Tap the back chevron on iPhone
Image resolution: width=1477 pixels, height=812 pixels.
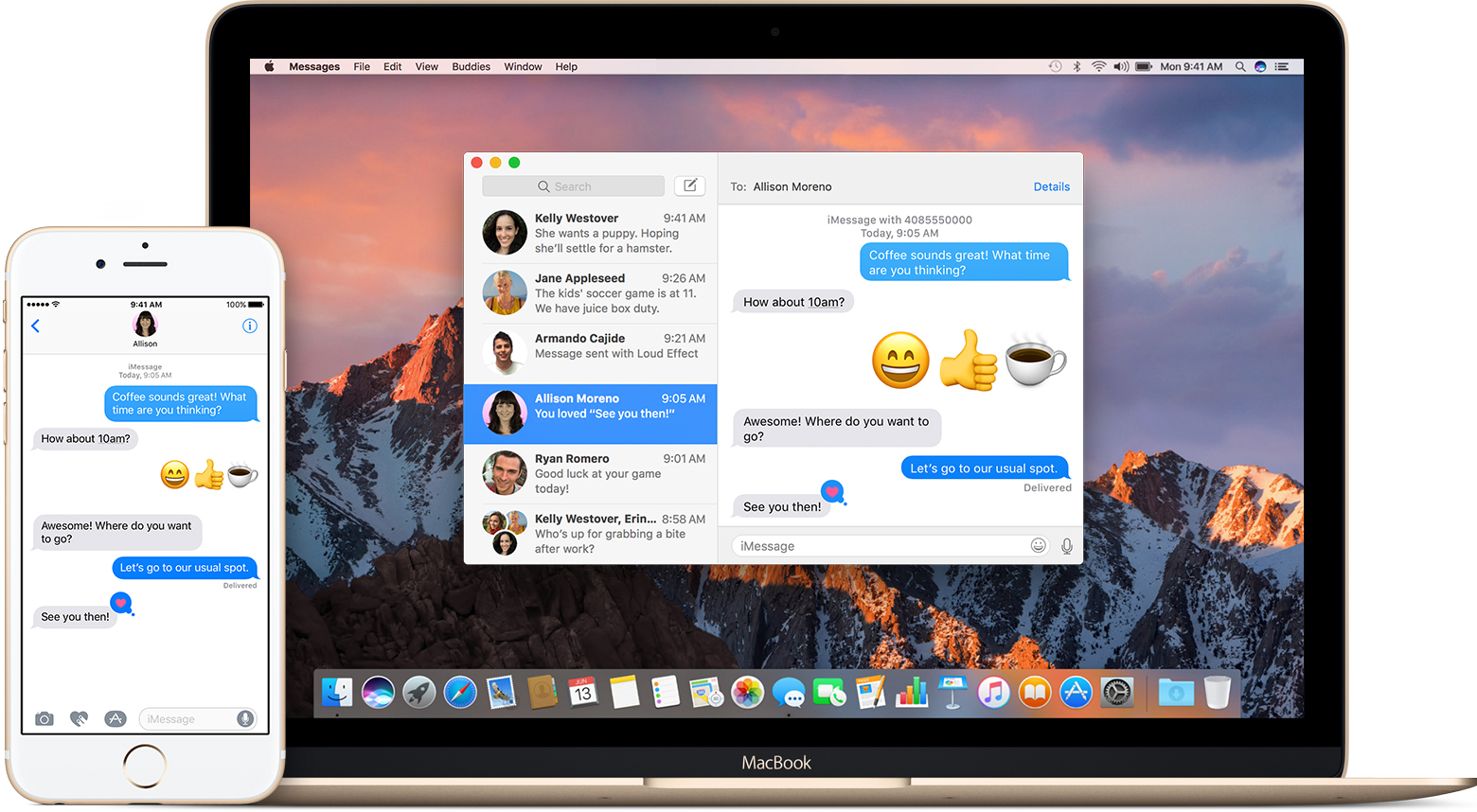point(36,326)
